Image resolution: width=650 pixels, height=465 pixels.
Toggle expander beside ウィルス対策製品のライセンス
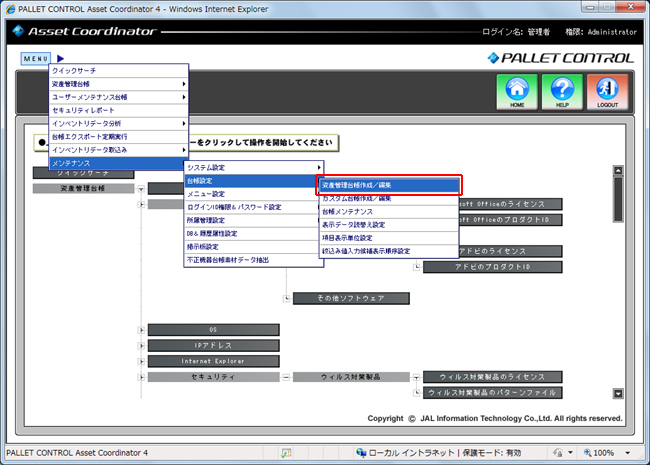coord(416,377)
